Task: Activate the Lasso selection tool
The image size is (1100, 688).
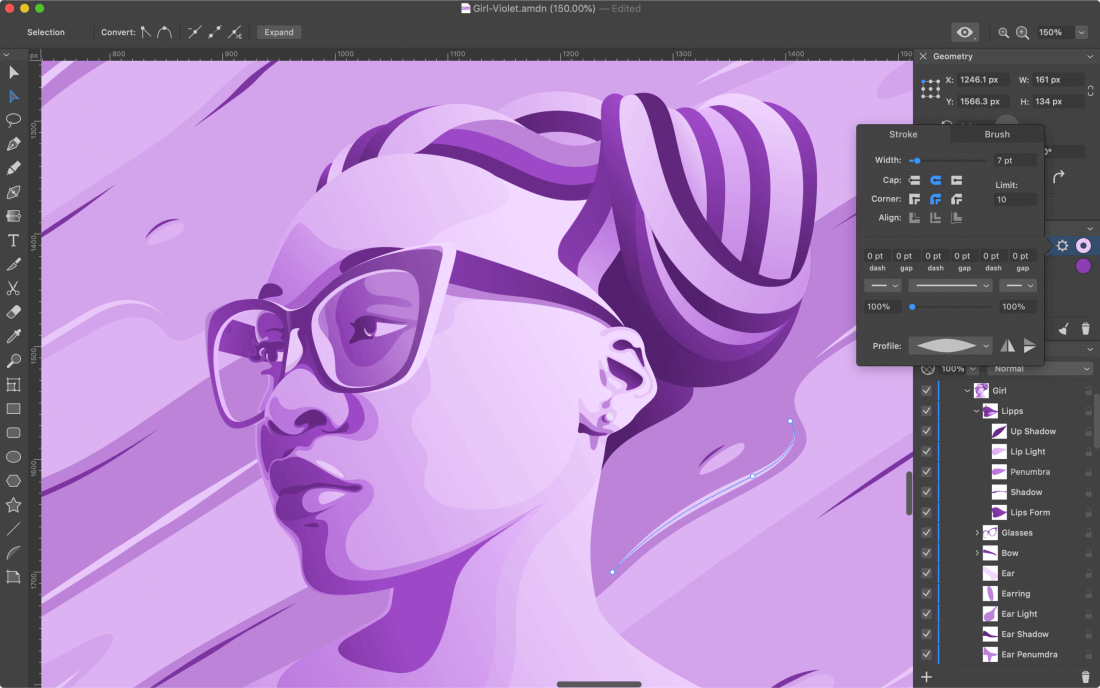Action: click(x=14, y=120)
